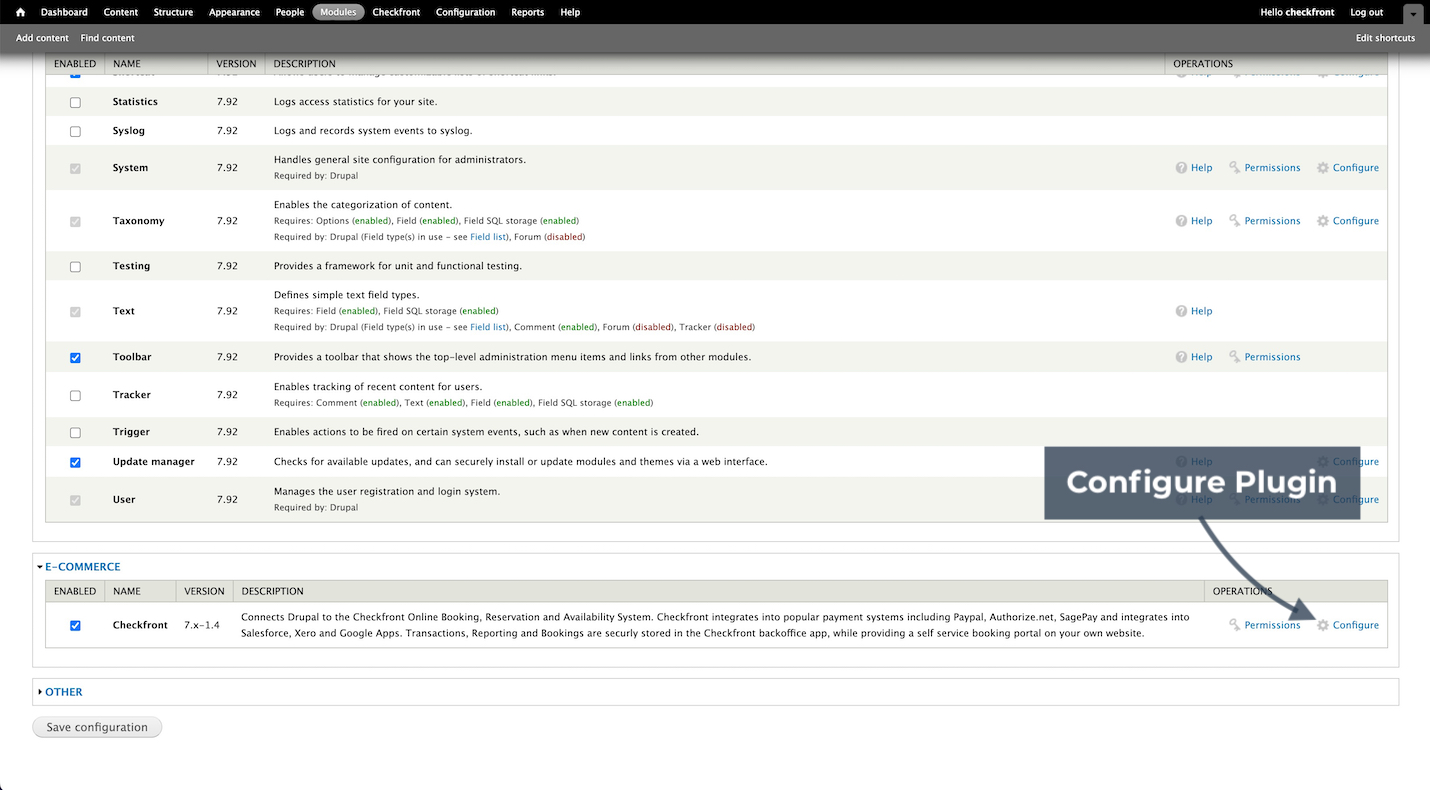1430x790 pixels.
Task: Click the Permissions key icon for Toolbar
Action: tap(1235, 357)
